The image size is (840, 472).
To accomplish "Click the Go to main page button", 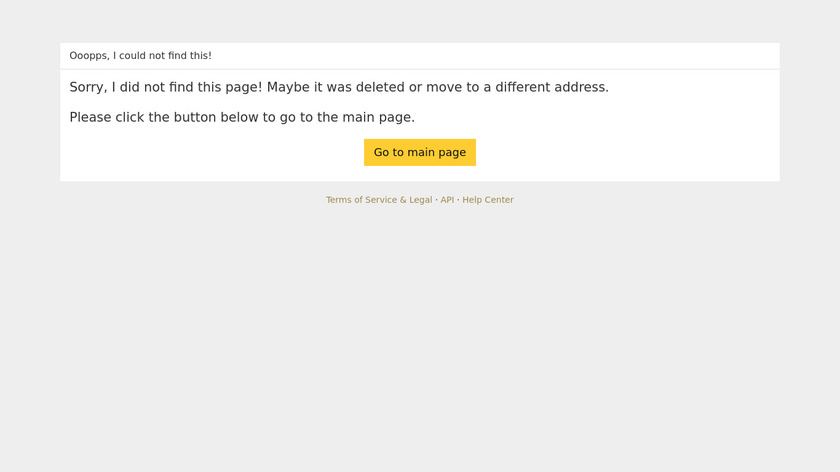I will (x=420, y=152).
